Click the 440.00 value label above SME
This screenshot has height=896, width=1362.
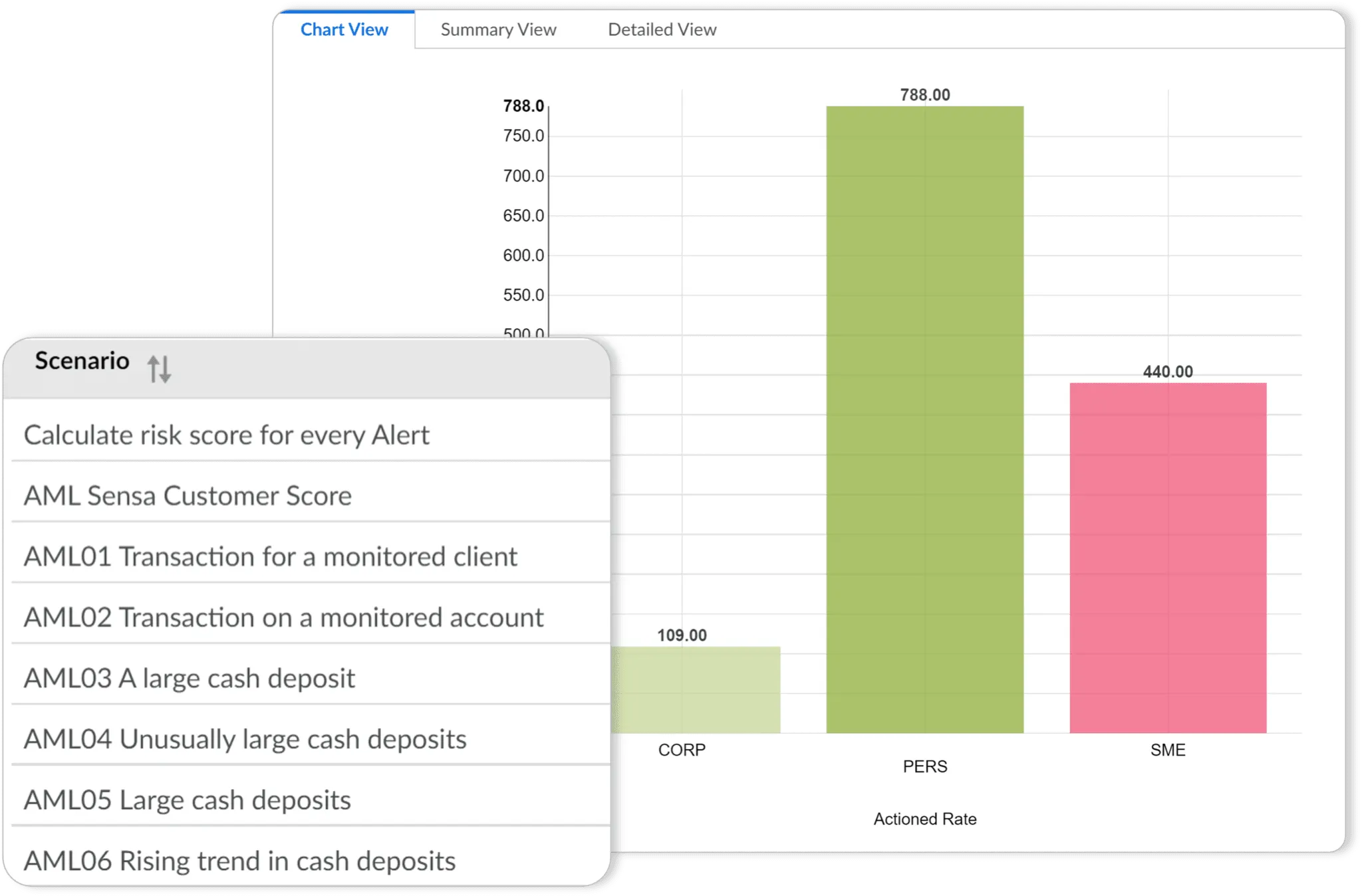(1168, 372)
